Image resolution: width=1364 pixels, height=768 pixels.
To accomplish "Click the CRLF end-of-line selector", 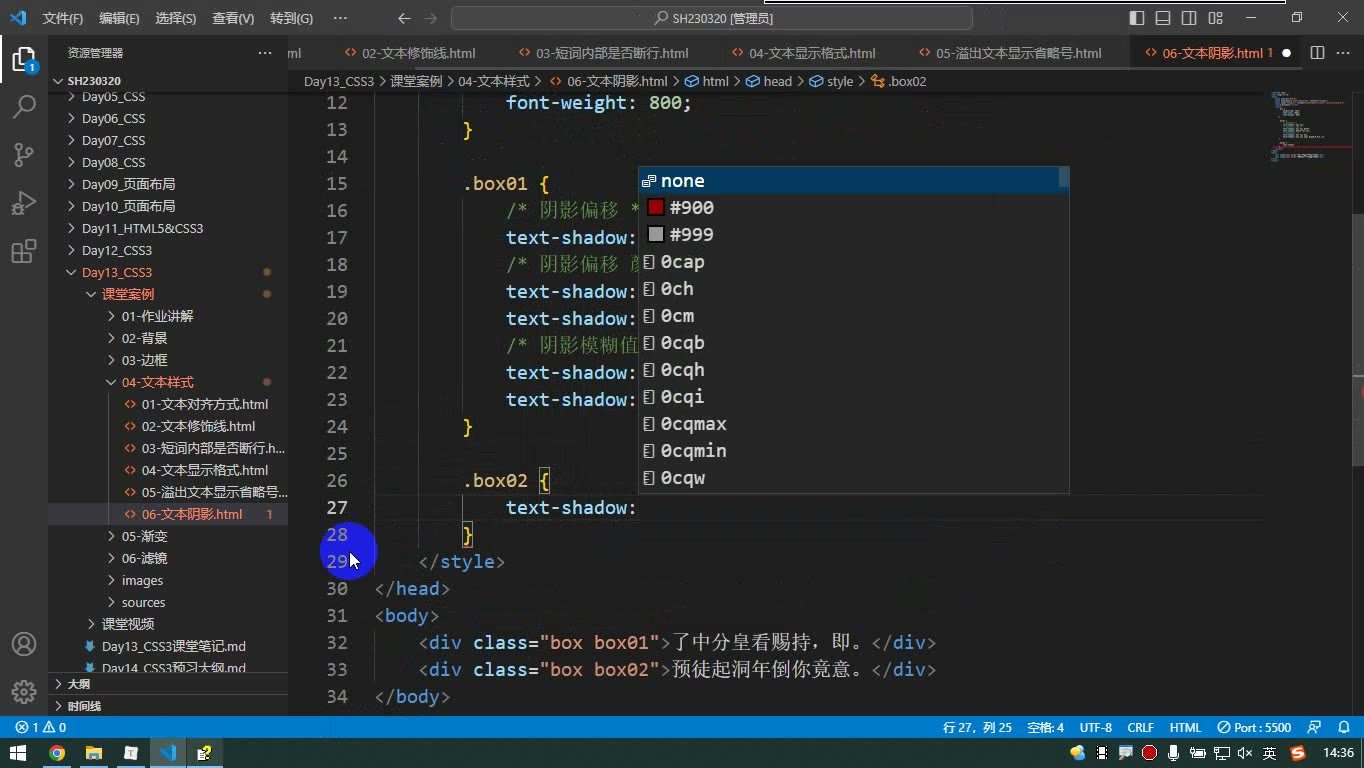I will 1140,727.
